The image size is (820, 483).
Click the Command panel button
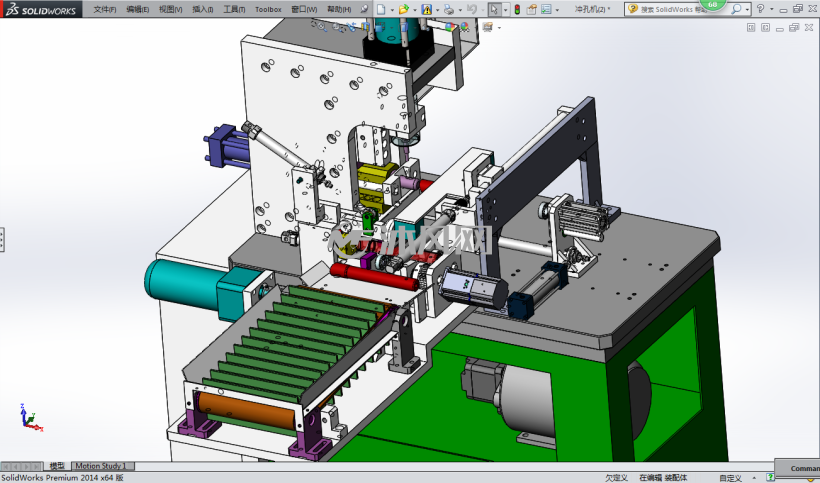point(797,468)
